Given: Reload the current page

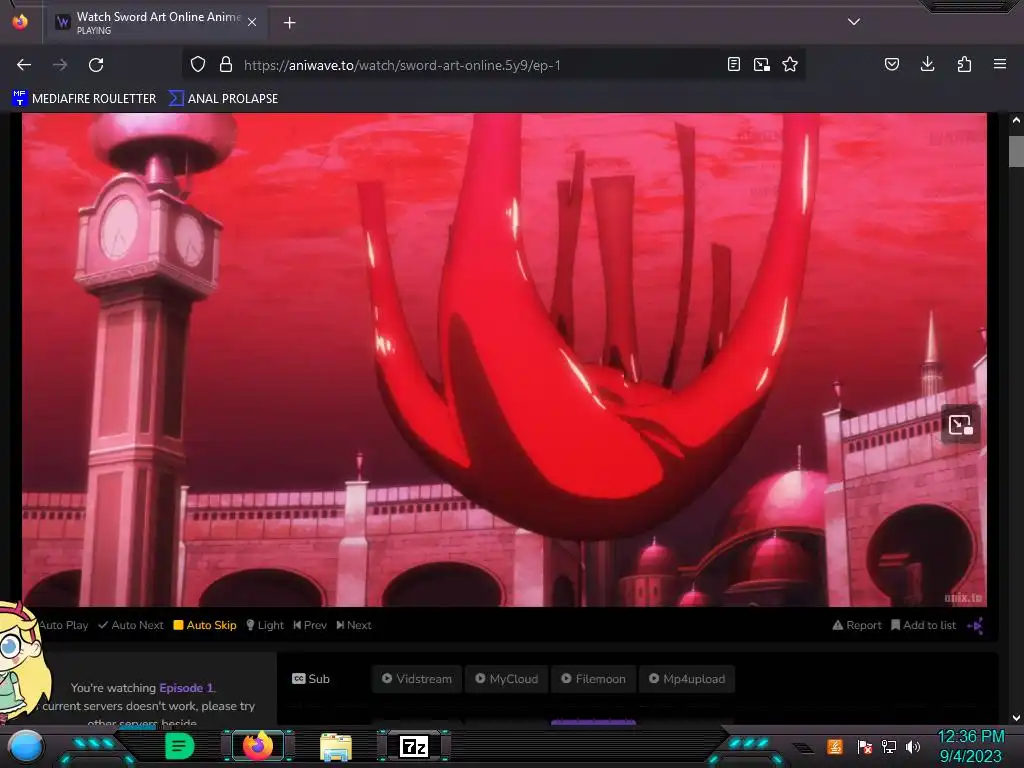Looking at the screenshot, I should pos(96,65).
